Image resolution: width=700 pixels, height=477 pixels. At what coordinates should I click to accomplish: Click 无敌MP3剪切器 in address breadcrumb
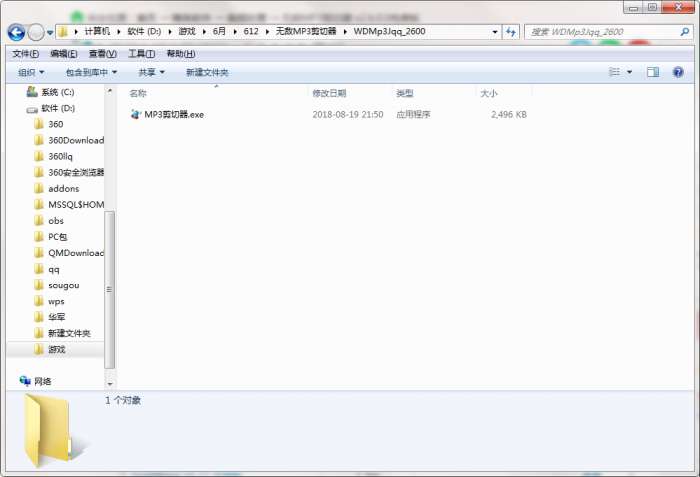tap(306, 31)
